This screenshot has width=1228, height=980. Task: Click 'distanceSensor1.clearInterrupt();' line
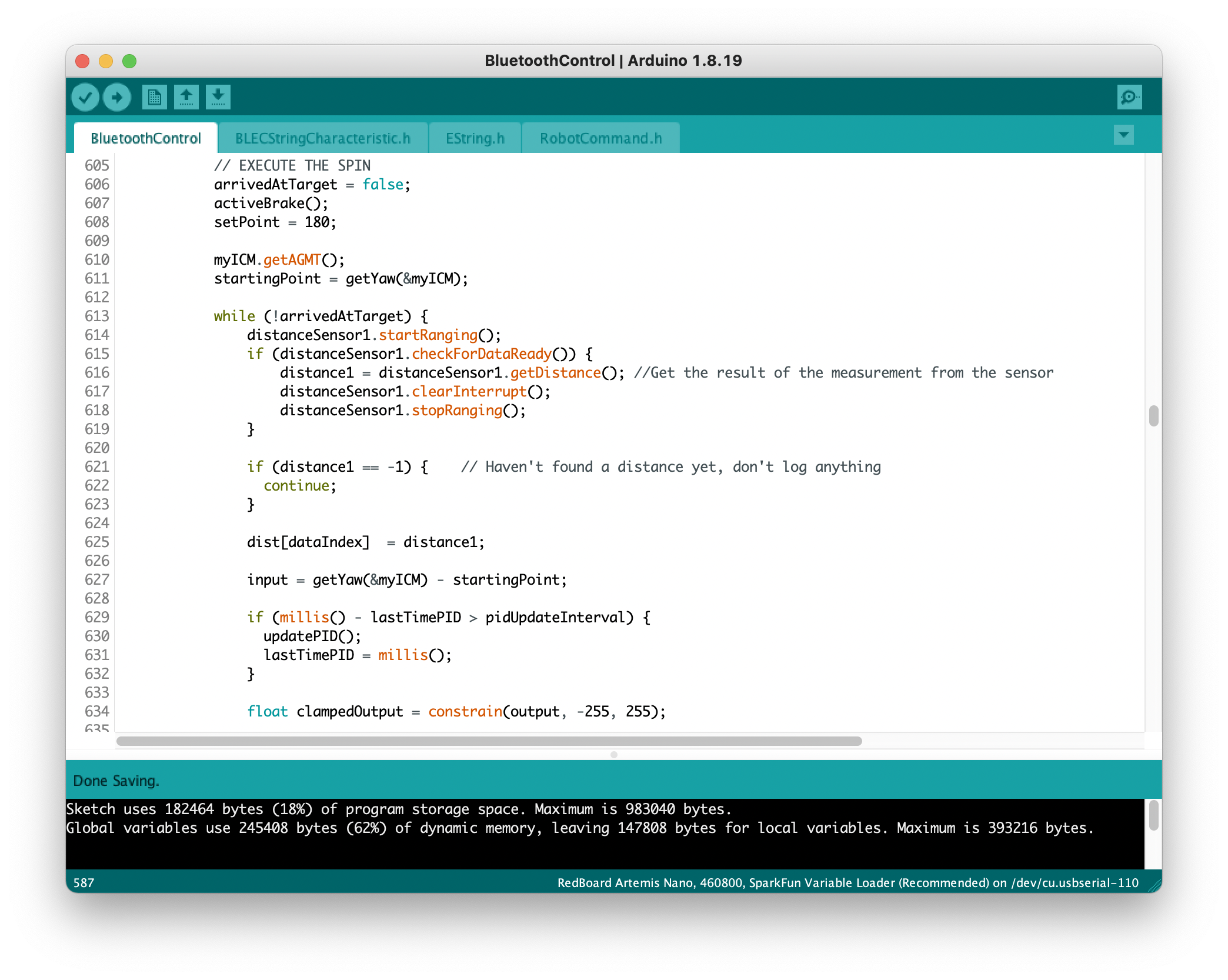(415, 392)
